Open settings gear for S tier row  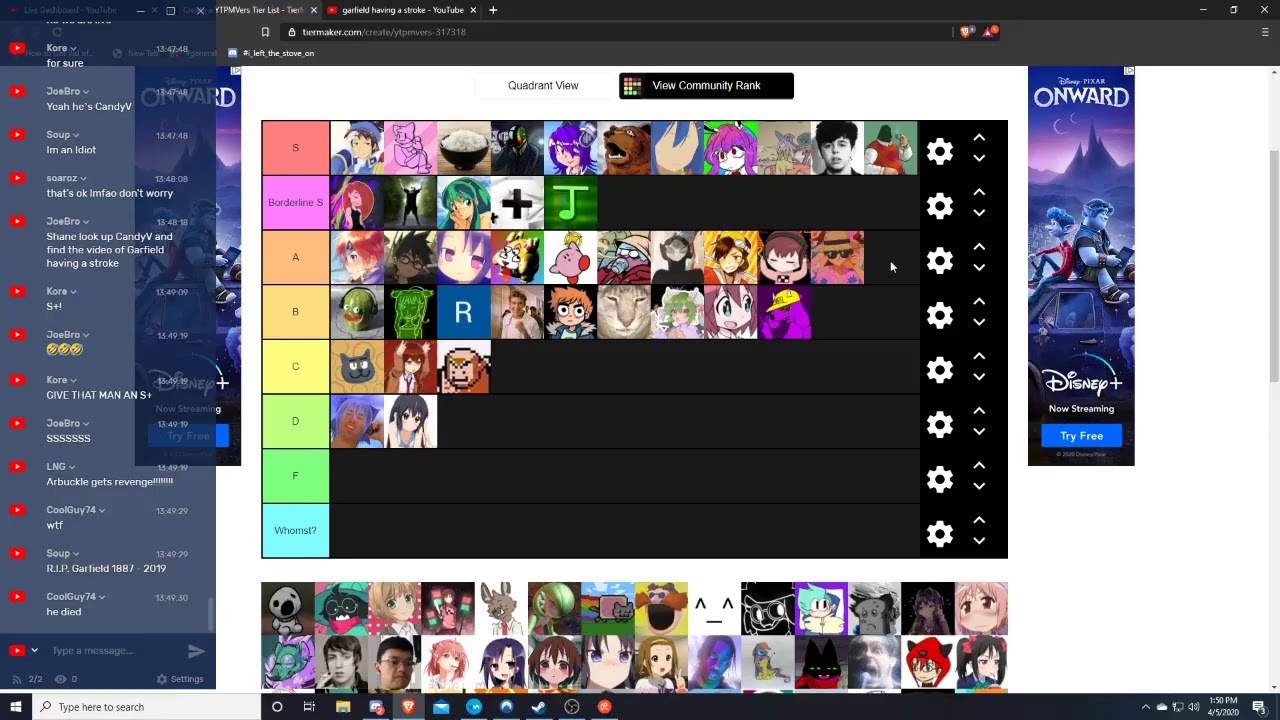[939, 151]
